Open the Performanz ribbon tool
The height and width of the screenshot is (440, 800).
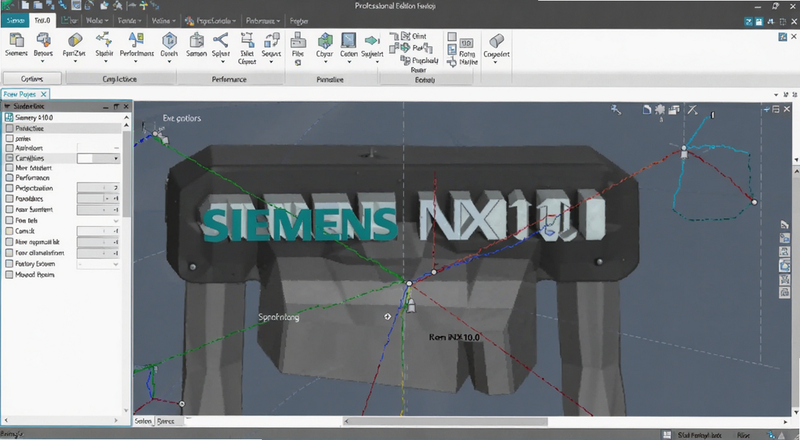(x=136, y=40)
